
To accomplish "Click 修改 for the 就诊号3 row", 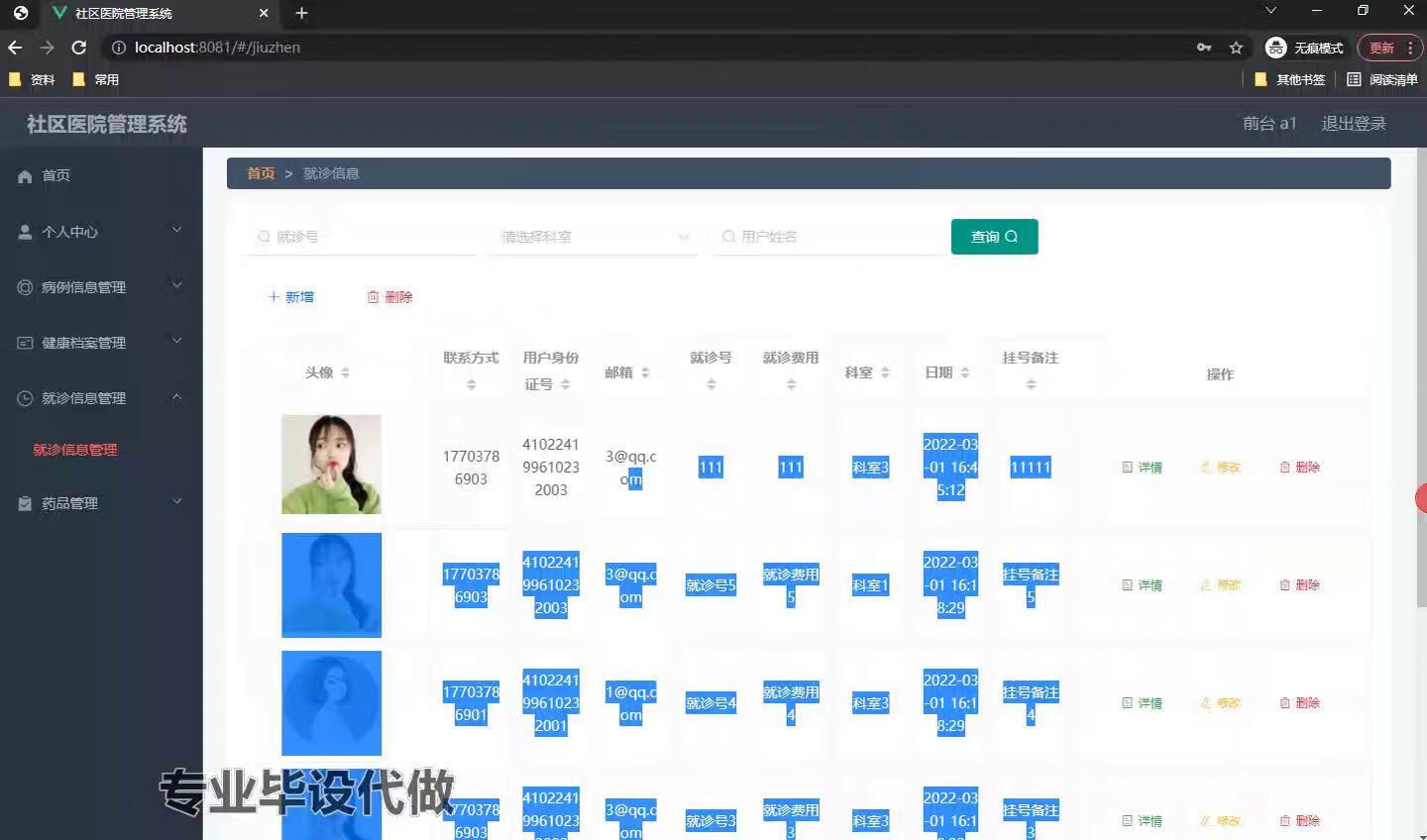I will click(1221, 821).
